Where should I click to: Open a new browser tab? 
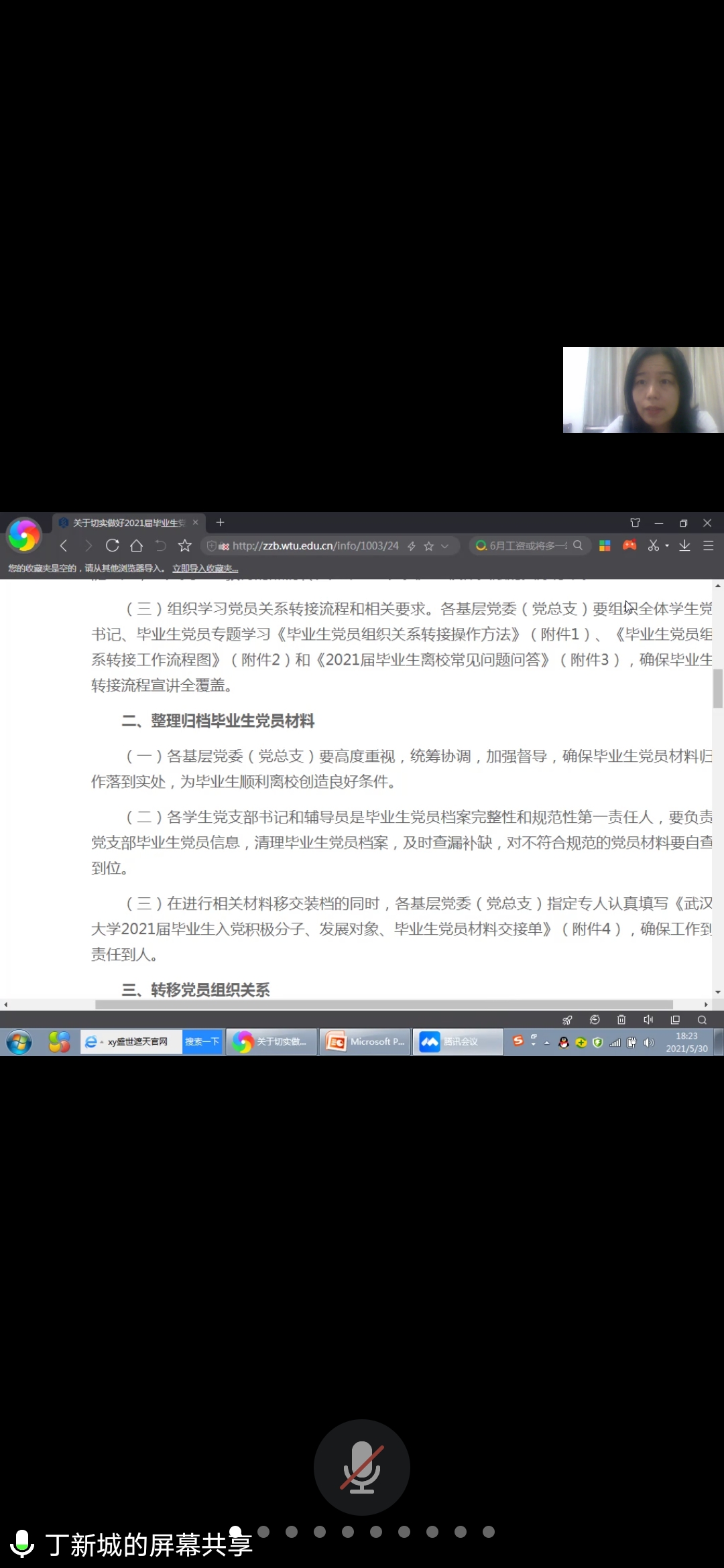point(220,522)
